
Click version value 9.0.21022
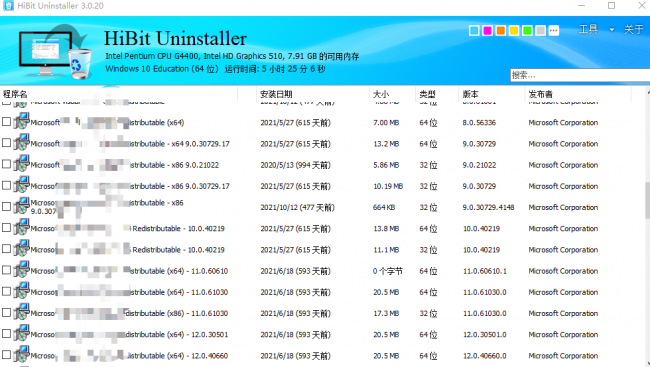coord(479,165)
